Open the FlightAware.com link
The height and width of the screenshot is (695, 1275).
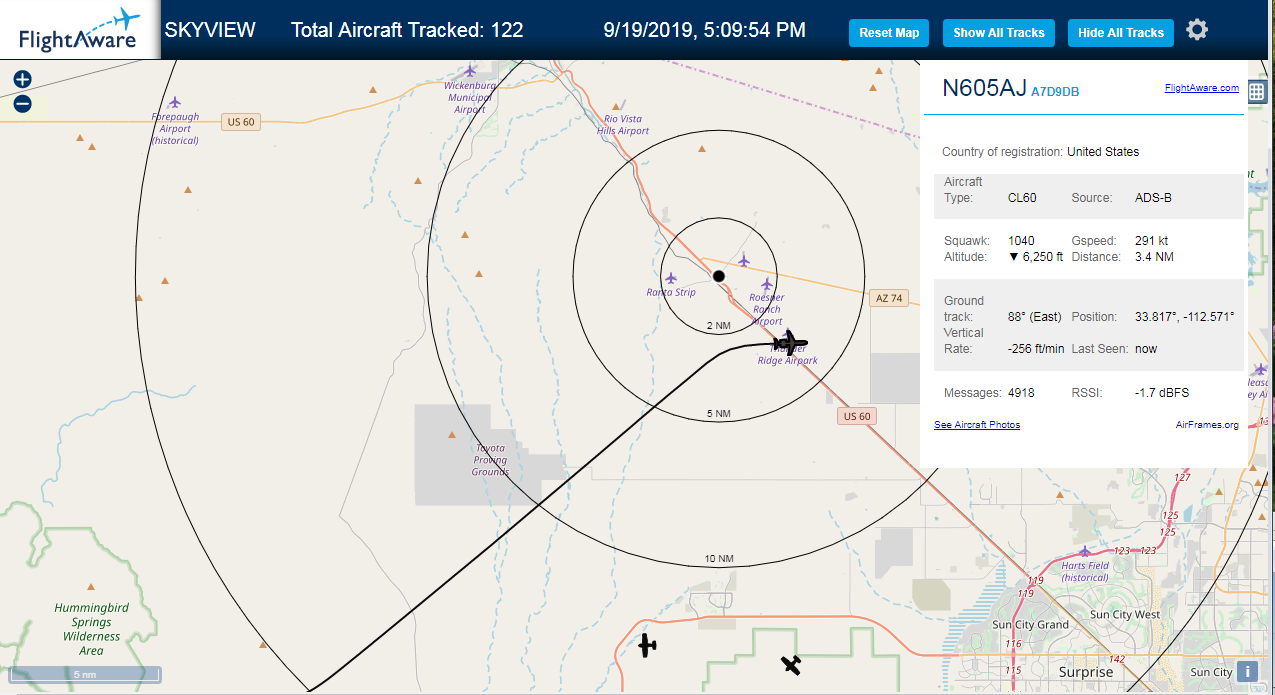click(1202, 88)
